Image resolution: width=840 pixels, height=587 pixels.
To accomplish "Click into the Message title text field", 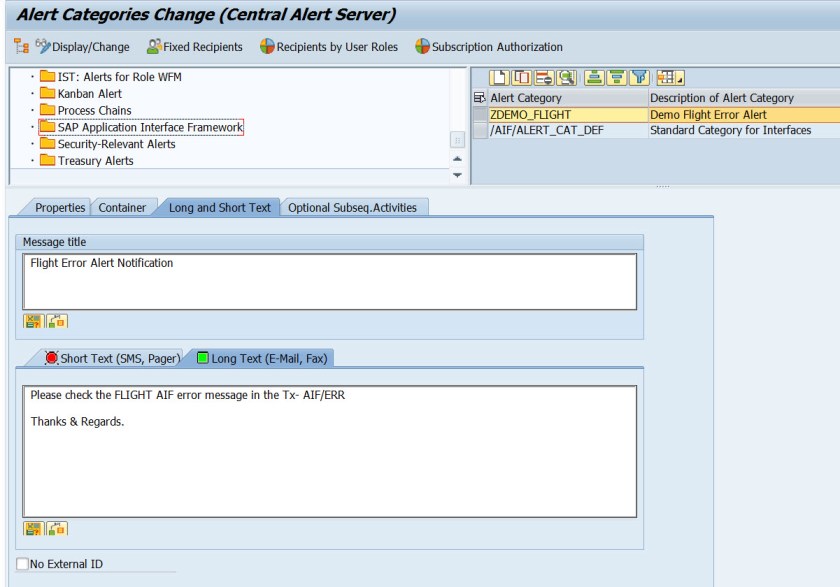I will point(329,281).
